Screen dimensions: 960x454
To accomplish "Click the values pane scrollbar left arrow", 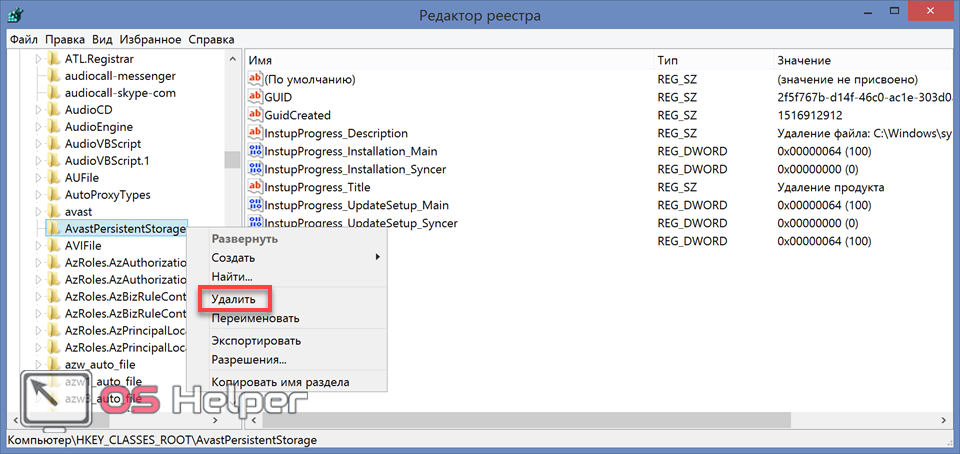I will (x=252, y=420).
